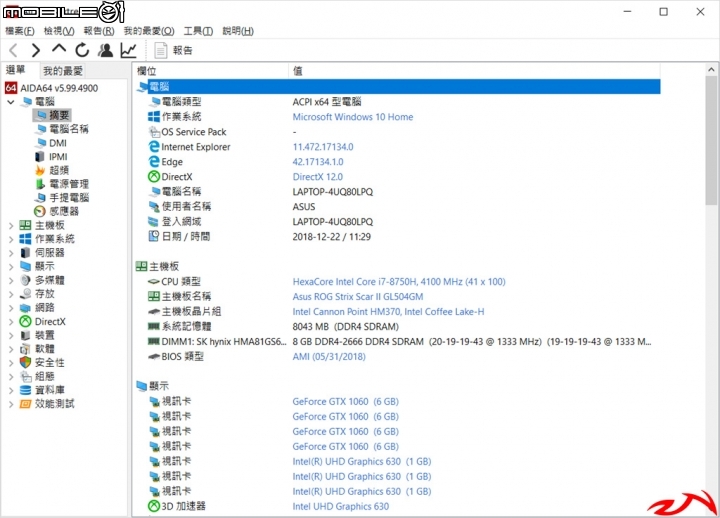
Task: Open the Internet Explorer version 11.472.17134.0 link
Action: coord(323,147)
